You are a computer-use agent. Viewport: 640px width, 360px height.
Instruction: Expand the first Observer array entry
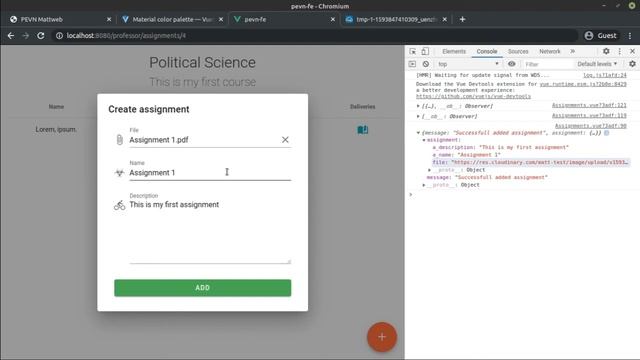click(418, 106)
